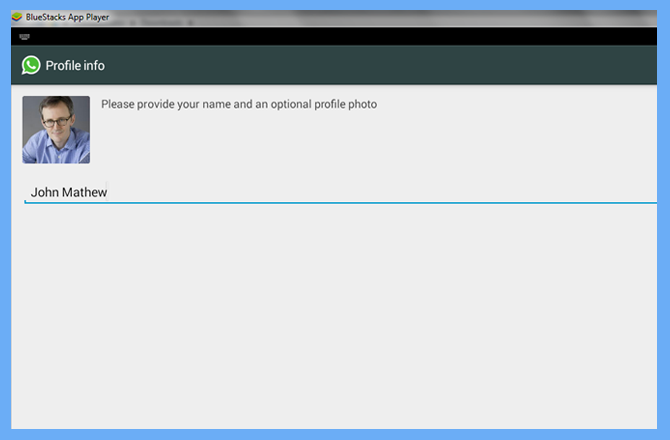Click the WhatsApp logo icon
The image size is (670, 440).
click(31, 65)
